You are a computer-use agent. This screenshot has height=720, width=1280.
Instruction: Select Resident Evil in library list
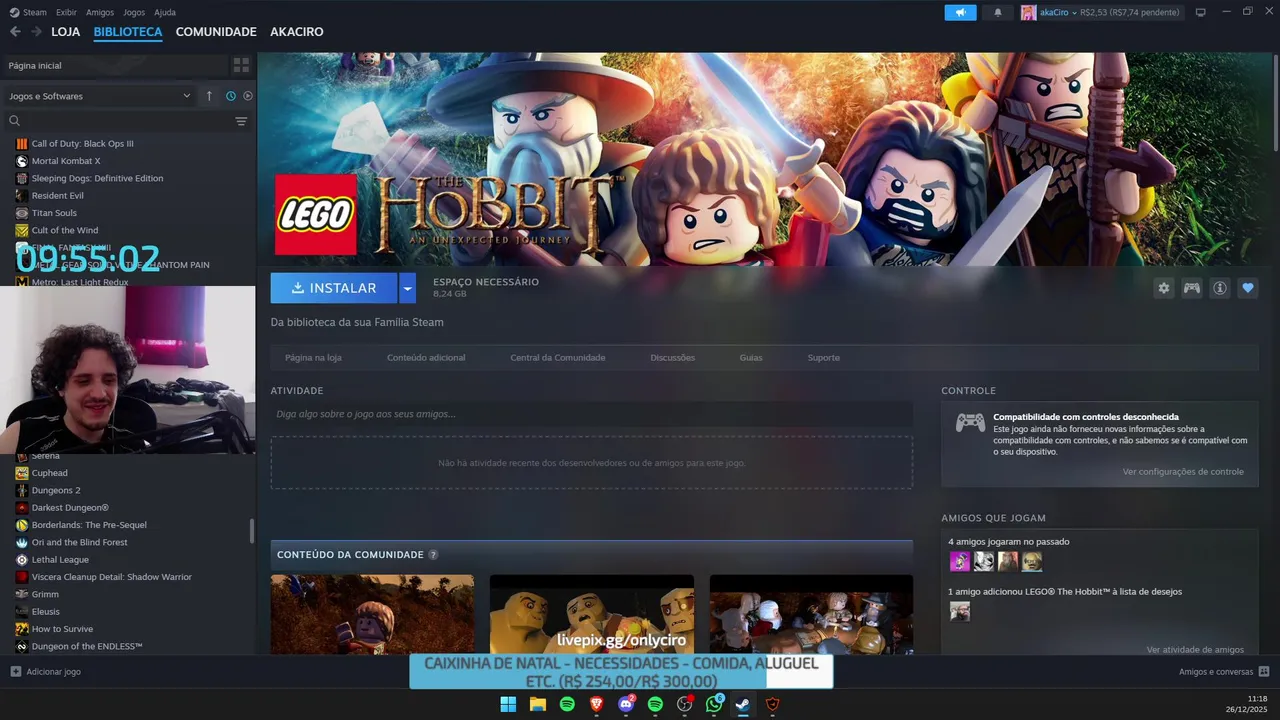click(x=58, y=196)
